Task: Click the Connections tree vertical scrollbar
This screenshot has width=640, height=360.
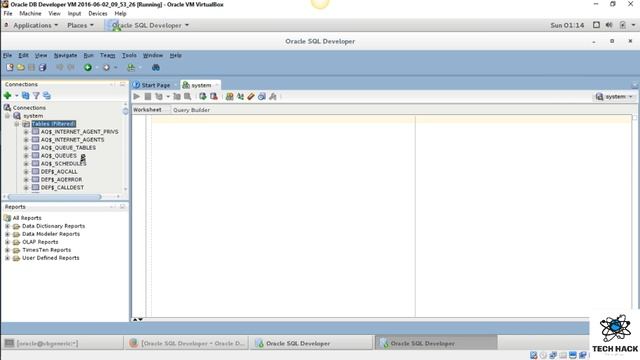Action: [125, 111]
